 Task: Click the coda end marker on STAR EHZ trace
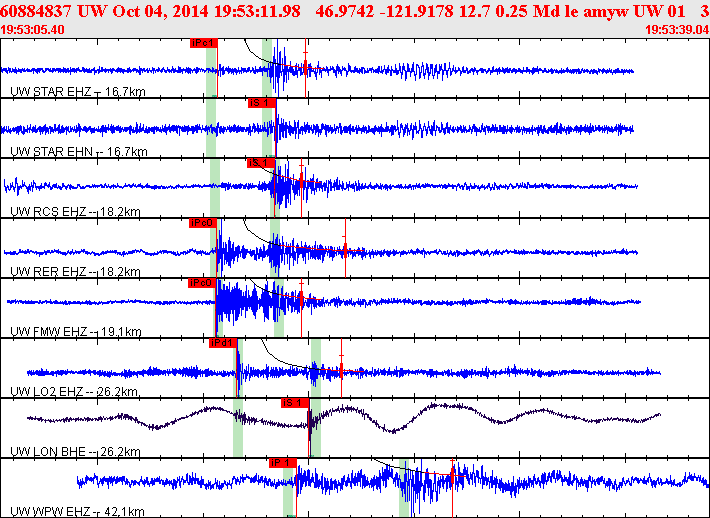[306, 68]
